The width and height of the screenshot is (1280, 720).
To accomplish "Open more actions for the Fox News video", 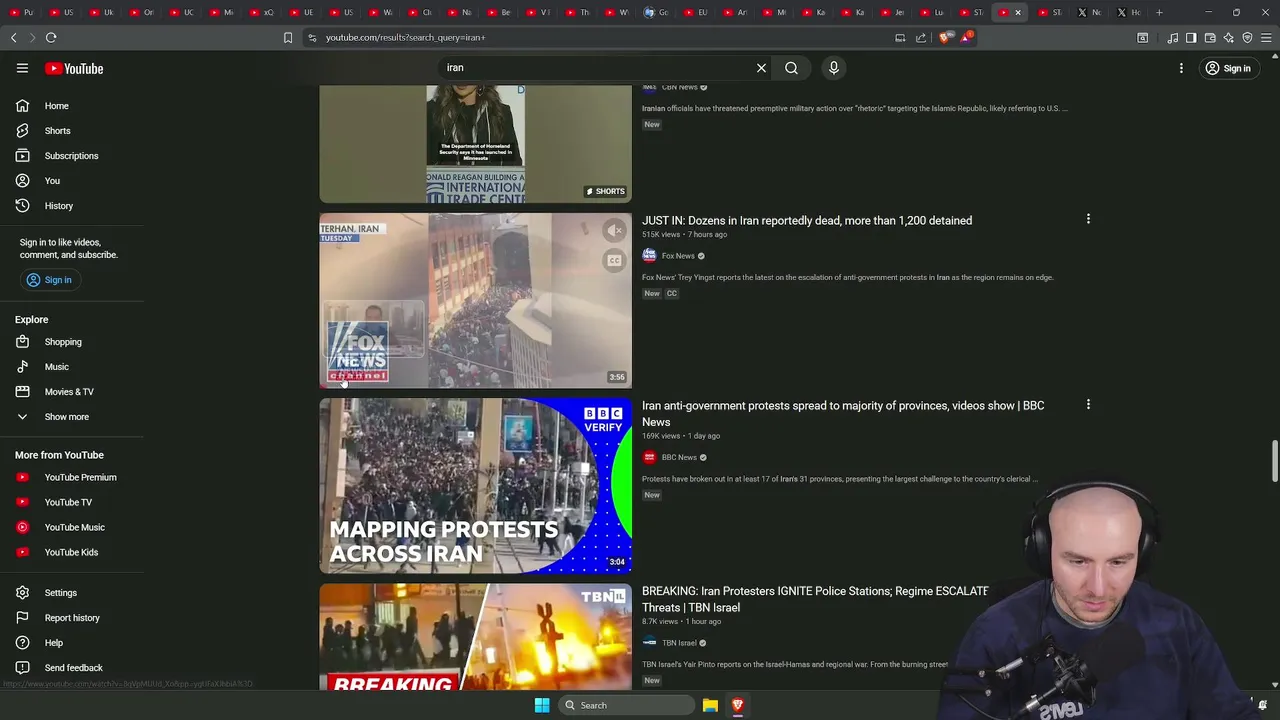I will (x=1088, y=219).
